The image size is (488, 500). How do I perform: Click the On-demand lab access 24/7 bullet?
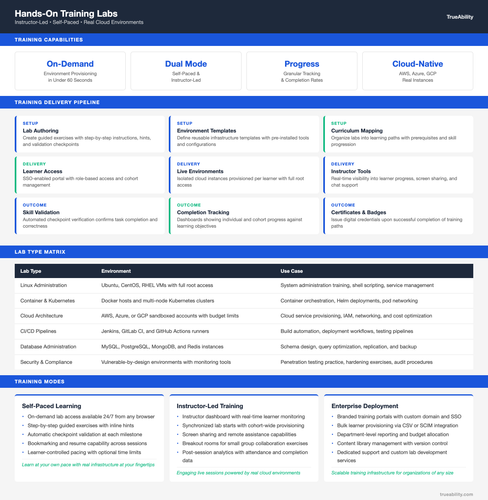click(91, 417)
